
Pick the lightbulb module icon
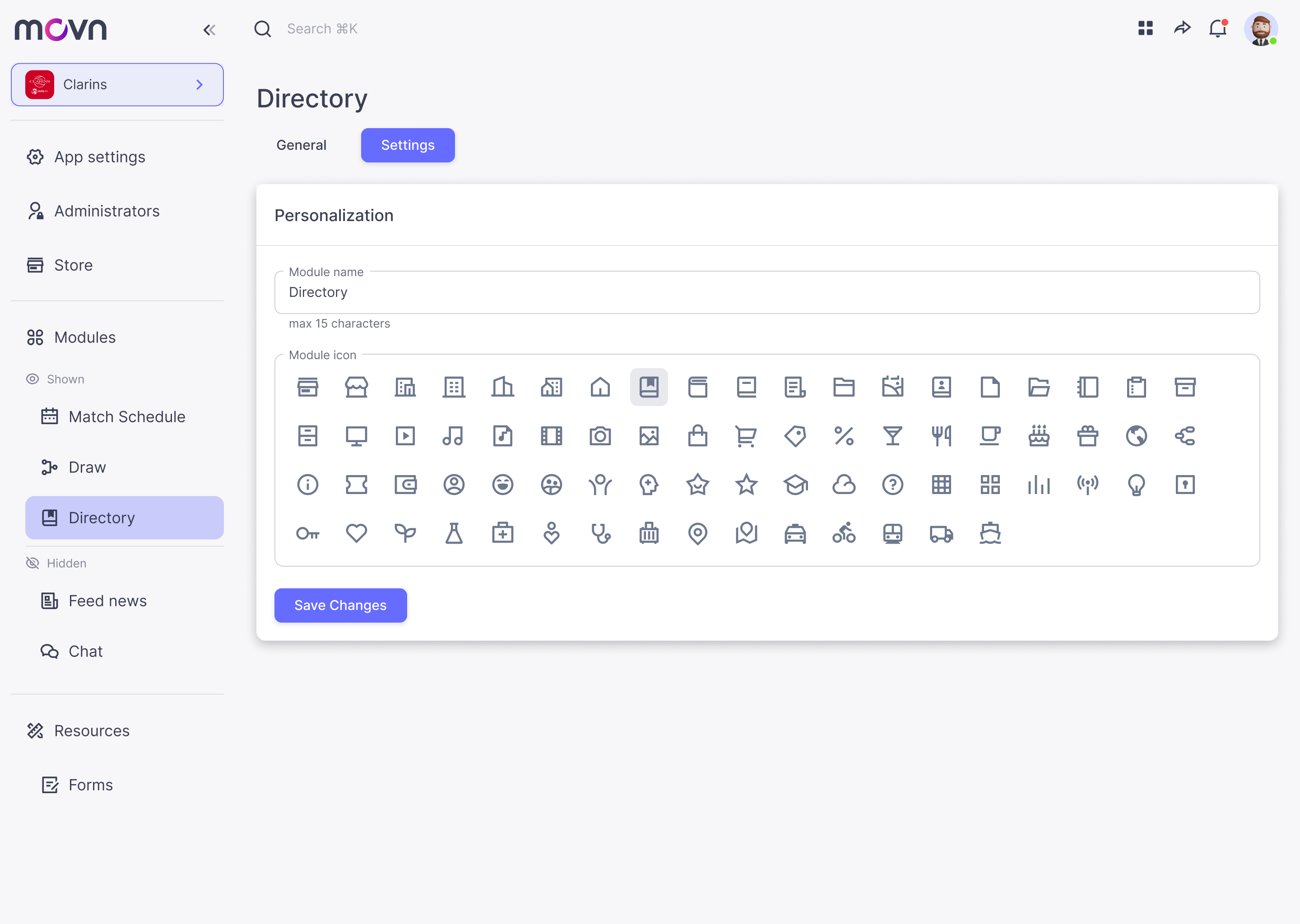[1136, 485]
